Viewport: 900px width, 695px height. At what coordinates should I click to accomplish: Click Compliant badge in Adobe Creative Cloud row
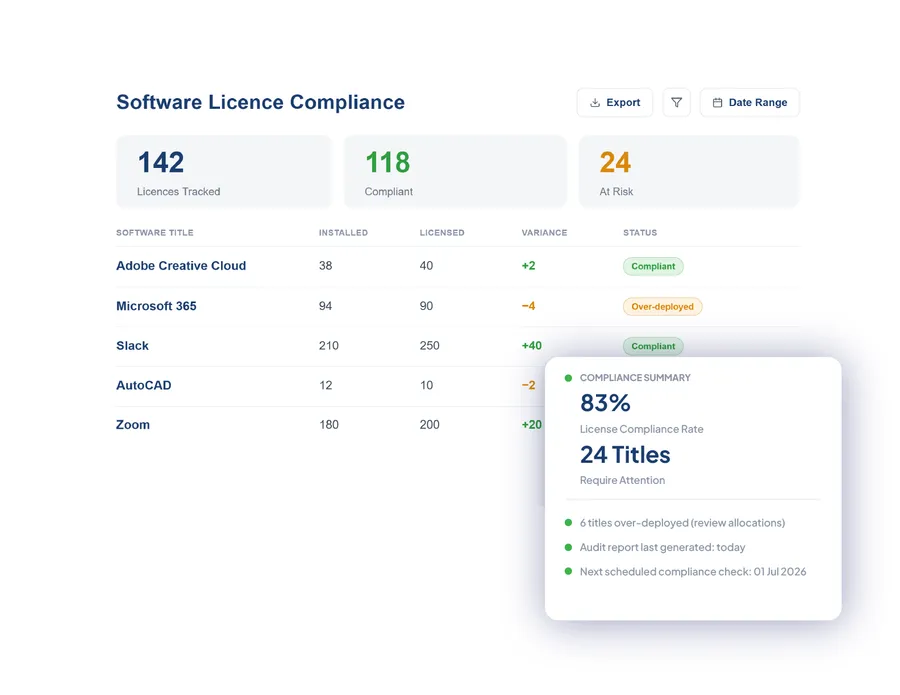tap(653, 266)
